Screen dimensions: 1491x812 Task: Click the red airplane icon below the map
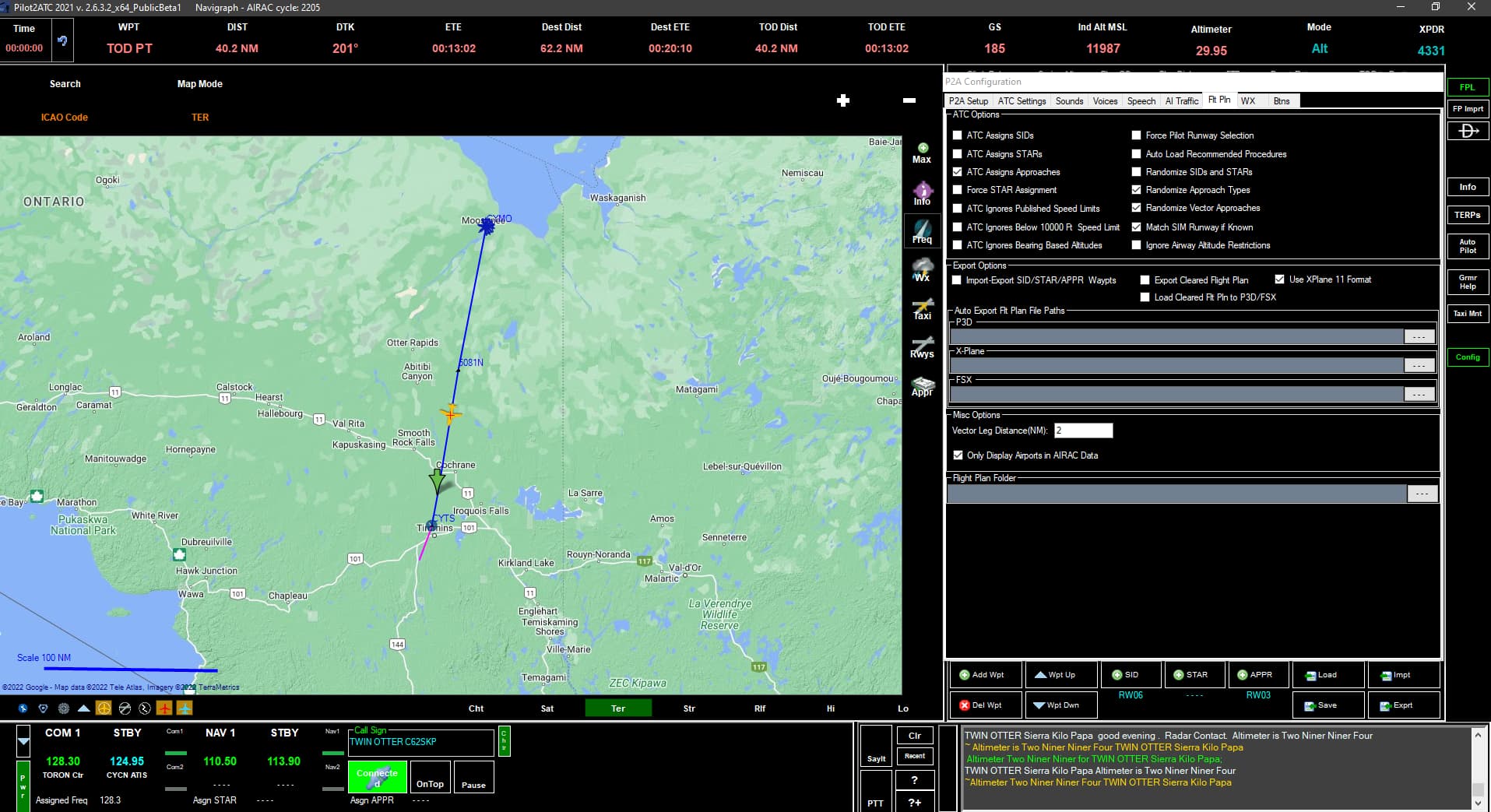click(163, 708)
